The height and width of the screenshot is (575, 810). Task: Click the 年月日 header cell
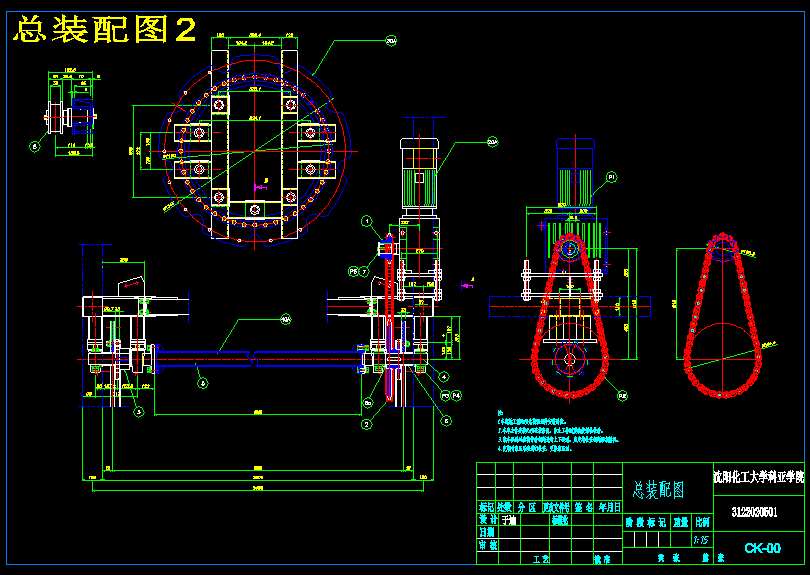tap(609, 507)
